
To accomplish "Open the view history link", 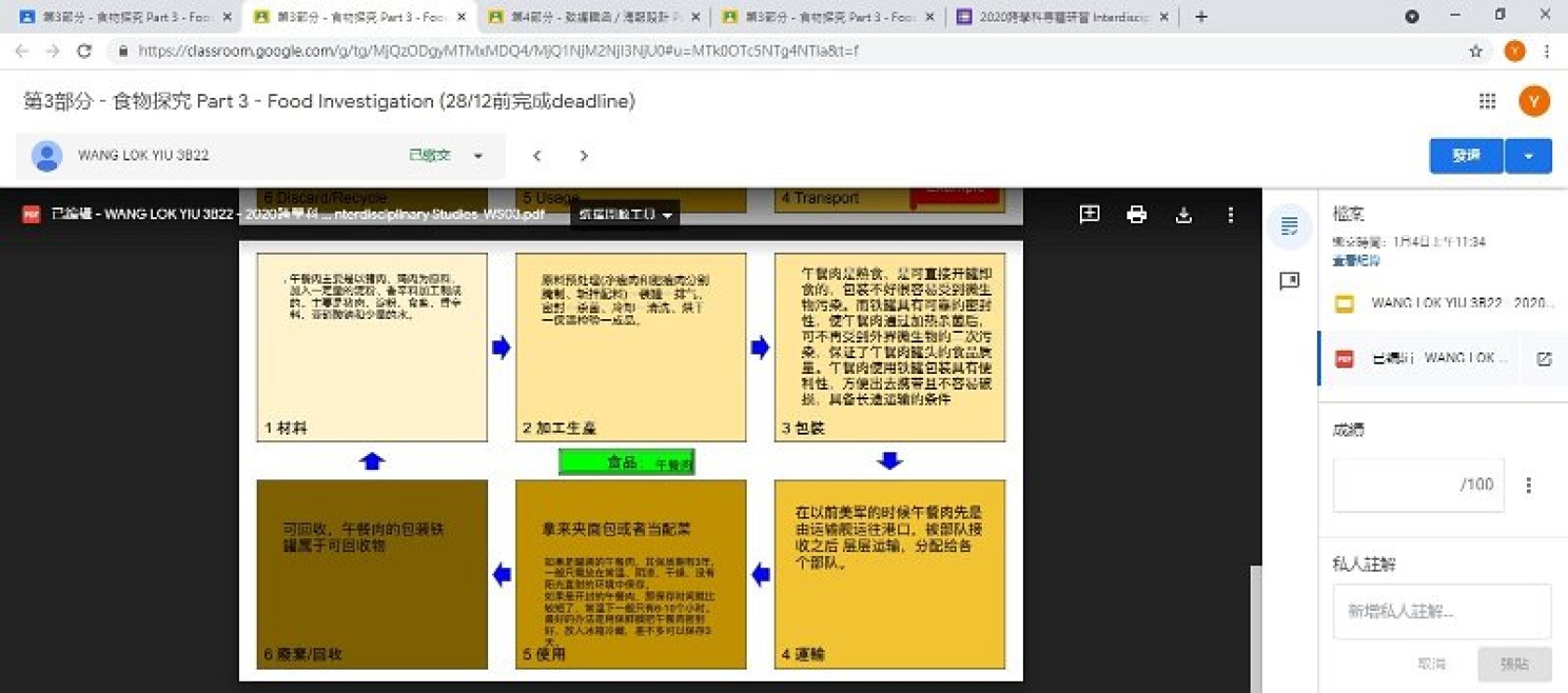I will tap(1355, 260).
